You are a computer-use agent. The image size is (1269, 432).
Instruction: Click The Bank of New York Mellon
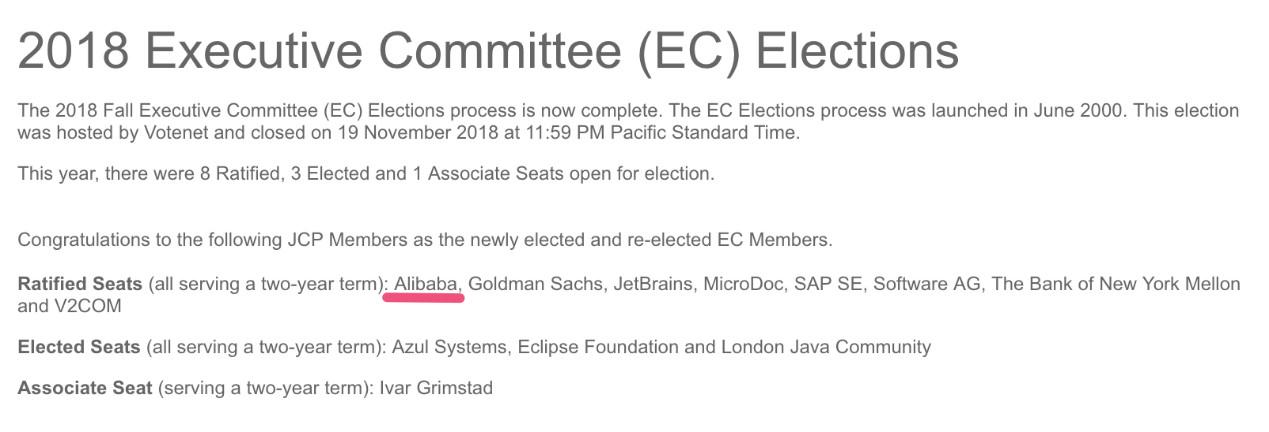(1116, 284)
